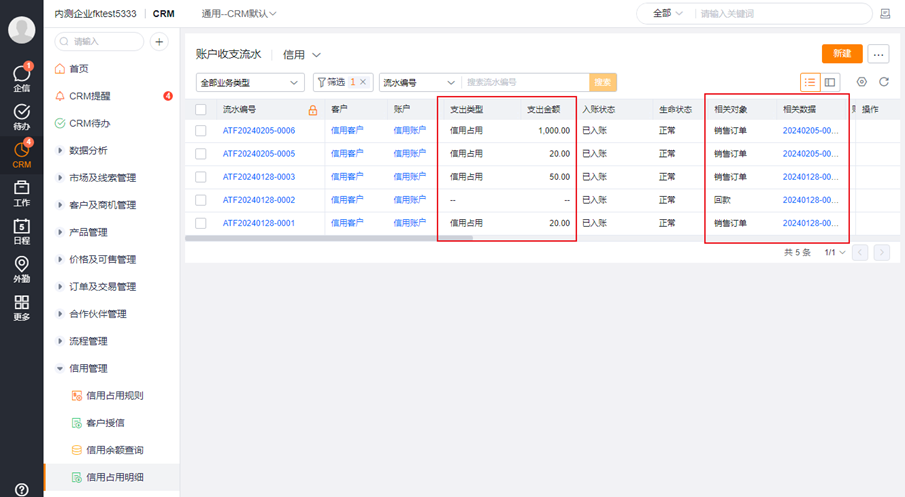
Task: Switch to split panel view icon
Action: (x=830, y=82)
